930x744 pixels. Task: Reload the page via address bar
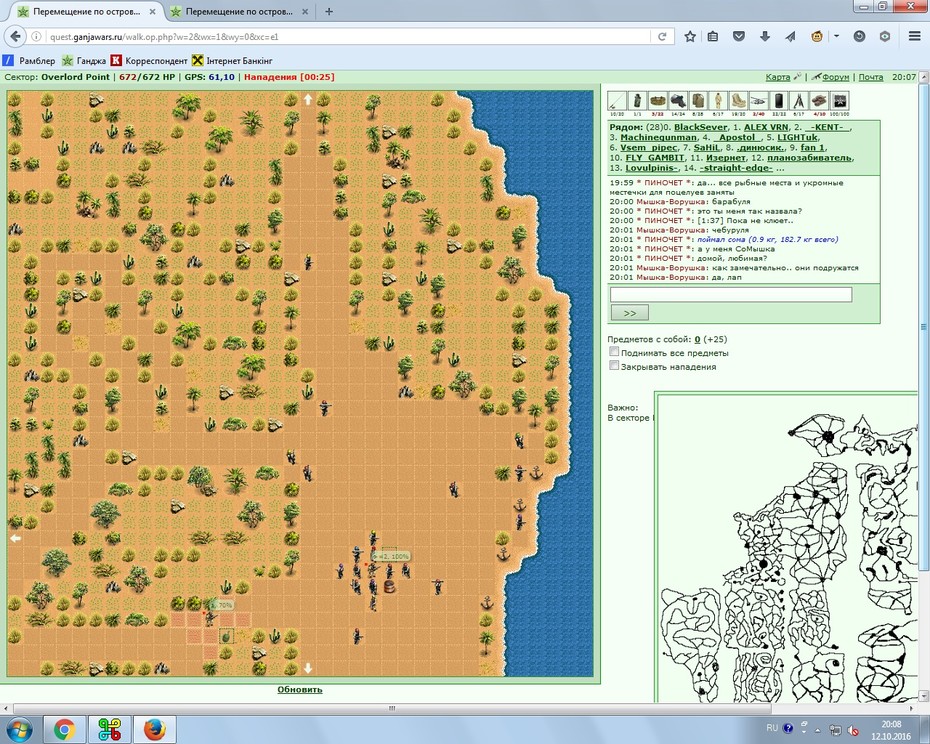point(662,37)
